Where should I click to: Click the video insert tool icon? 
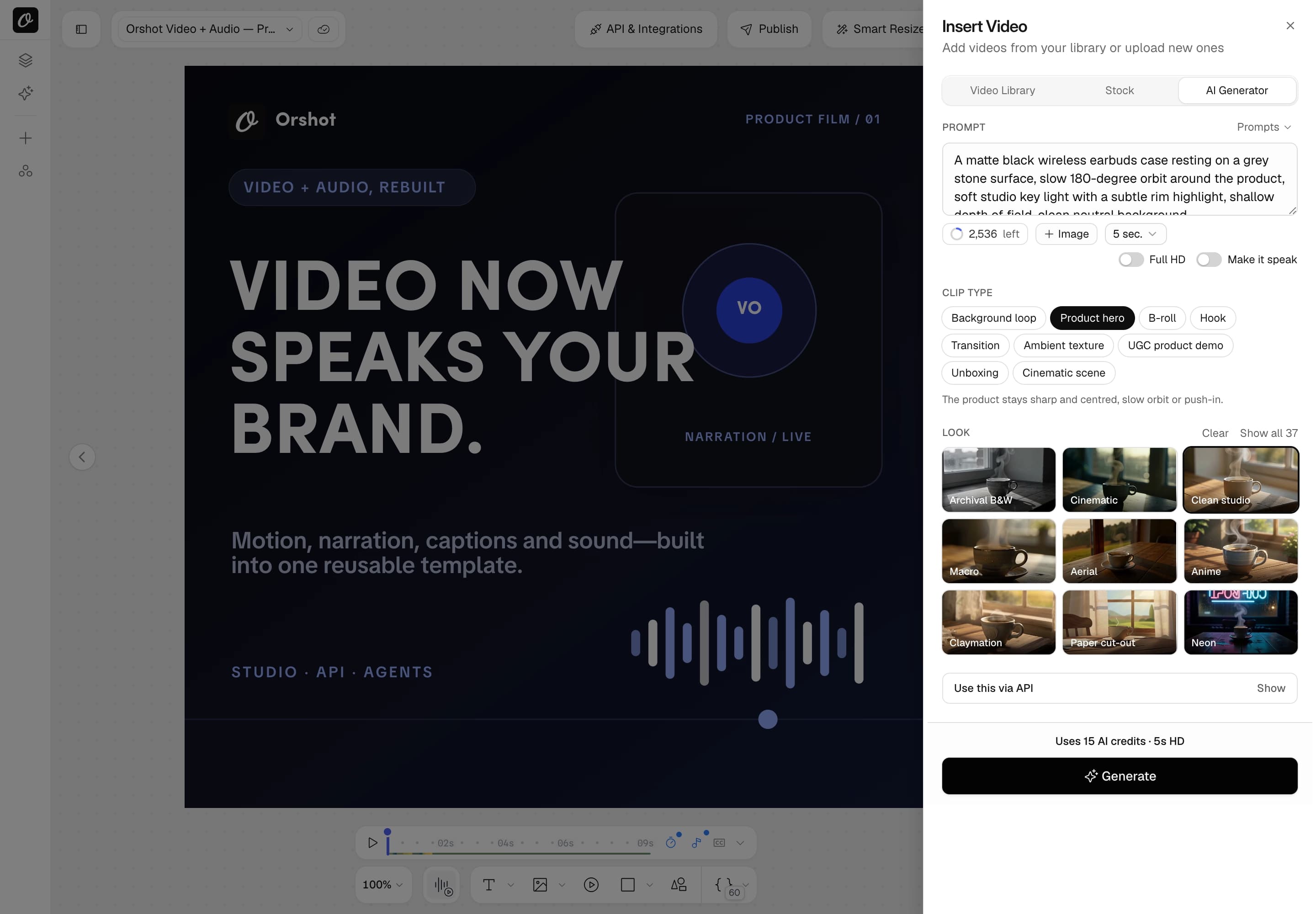click(592, 885)
